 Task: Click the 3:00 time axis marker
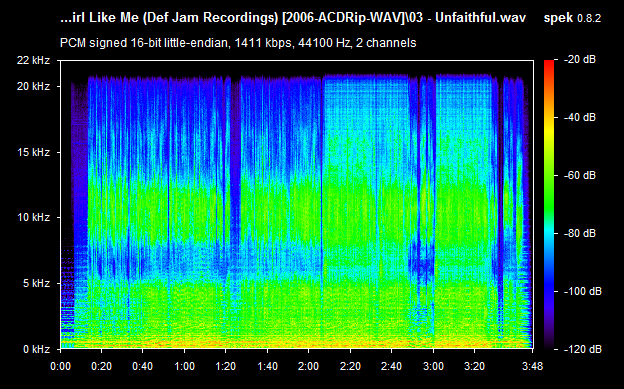pos(433,366)
